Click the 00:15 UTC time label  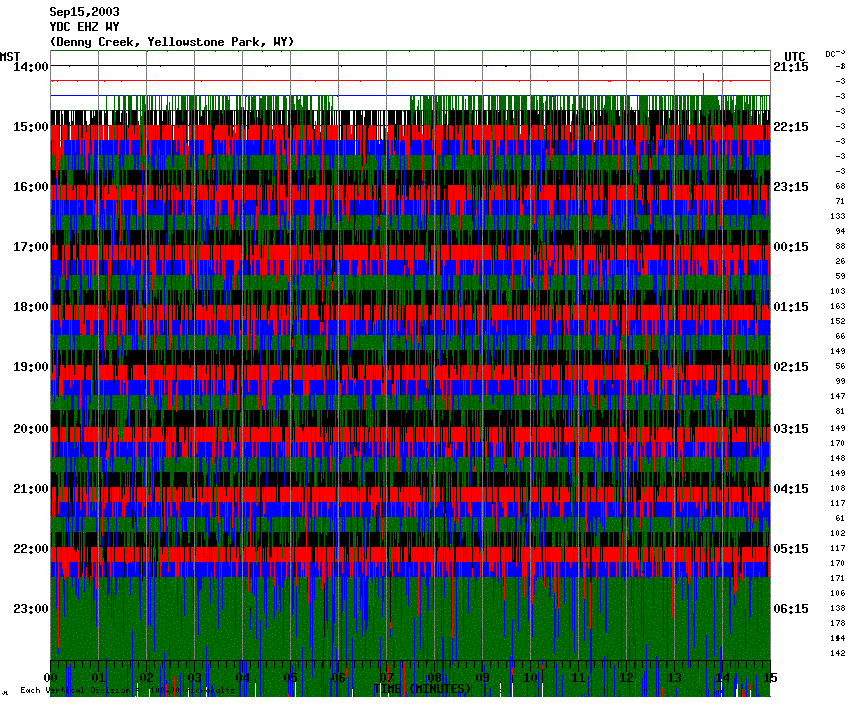pyautogui.click(x=791, y=247)
